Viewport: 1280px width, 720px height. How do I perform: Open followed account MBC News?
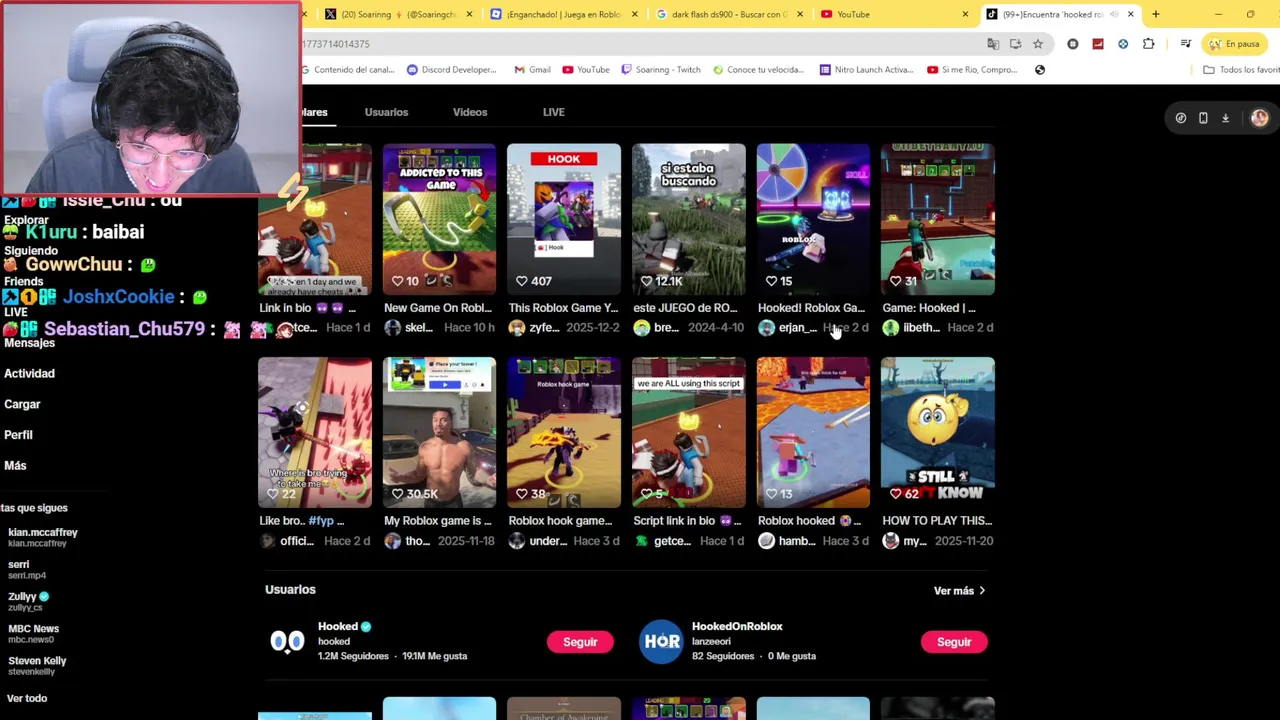33,633
